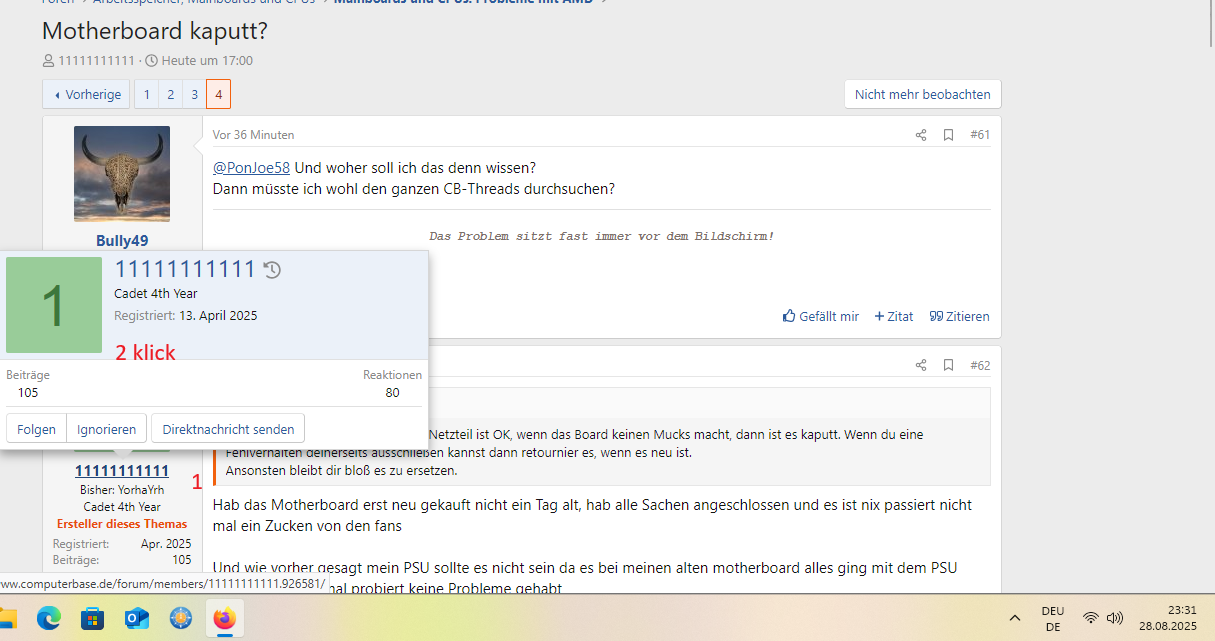The height and width of the screenshot is (641, 1215).
Task: Share post #61 via share icon
Action: [921, 135]
